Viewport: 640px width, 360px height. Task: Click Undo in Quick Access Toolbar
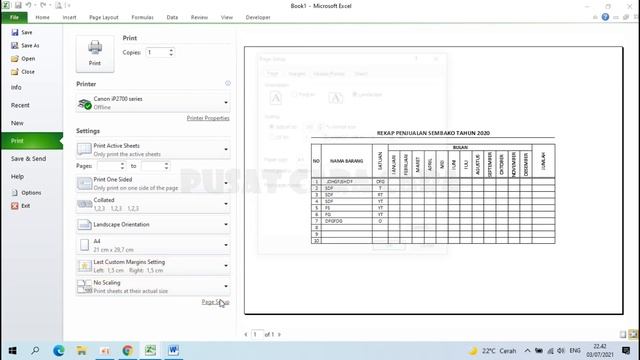point(28,5)
